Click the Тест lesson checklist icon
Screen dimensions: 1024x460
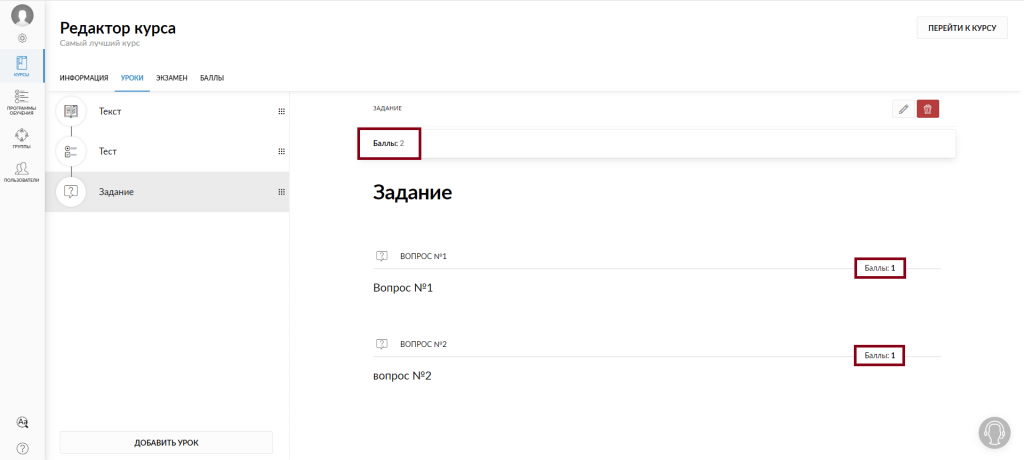[71, 152]
